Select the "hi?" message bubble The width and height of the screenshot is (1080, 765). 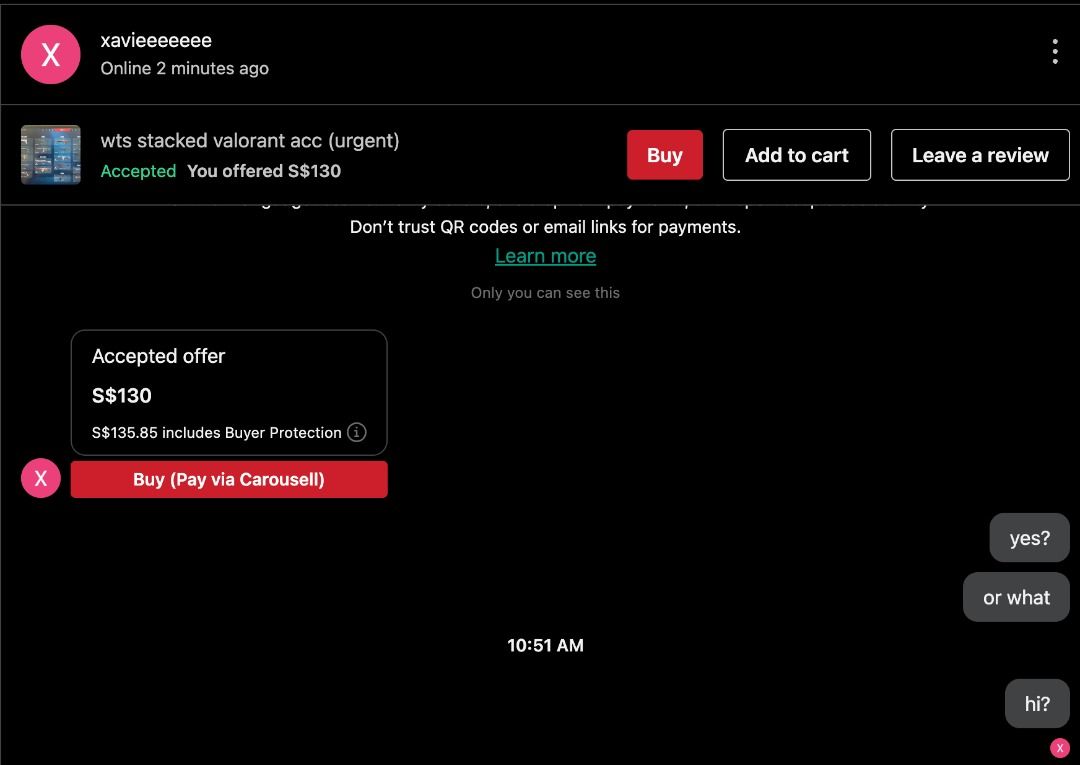pos(1037,704)
